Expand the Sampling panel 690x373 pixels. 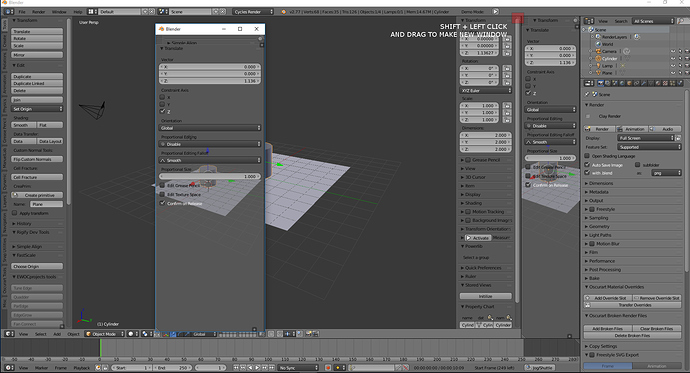tap(598, 218)
